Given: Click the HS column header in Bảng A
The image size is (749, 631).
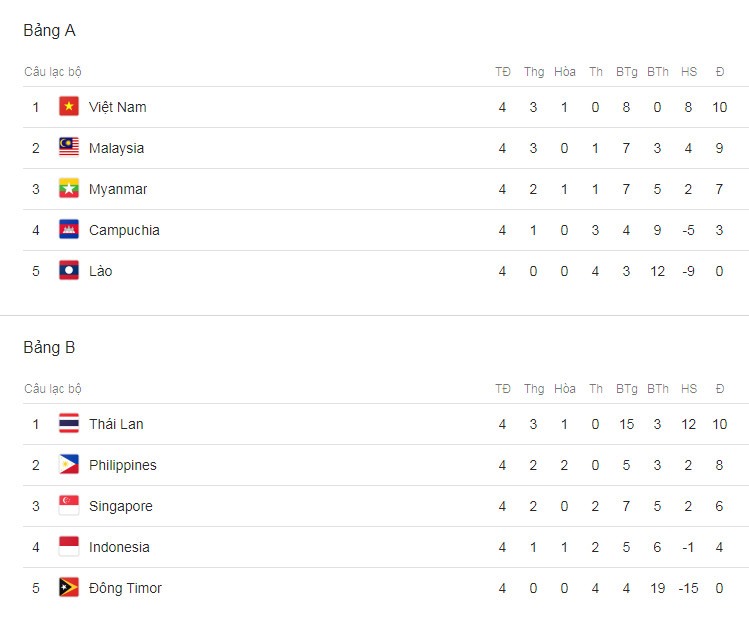Looking at the screenshot, I should point(688,72).
